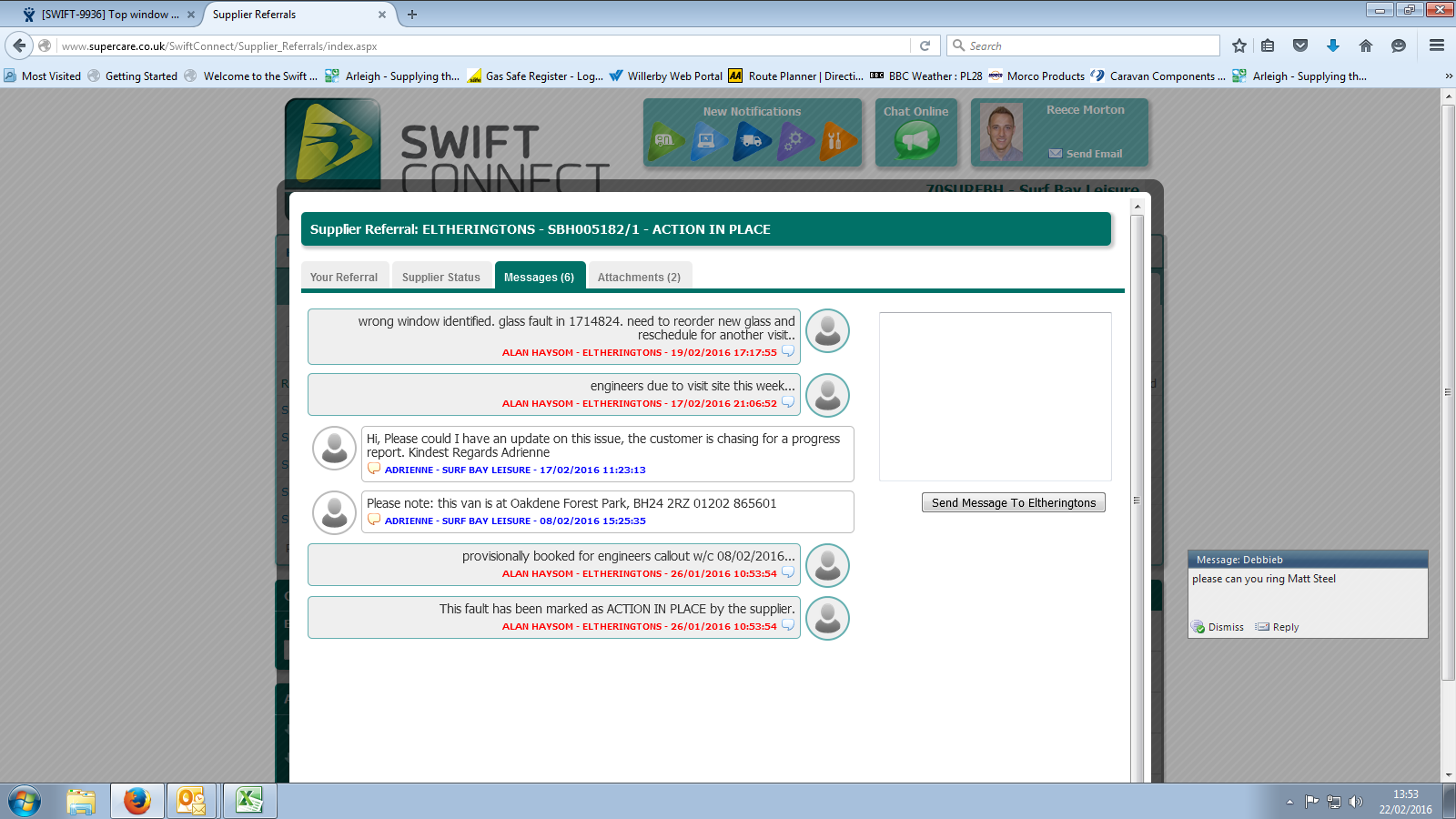Screen dimensions: 1456x819
Task: Open the Supplier Status tab
Action: (x=441, y=277)
